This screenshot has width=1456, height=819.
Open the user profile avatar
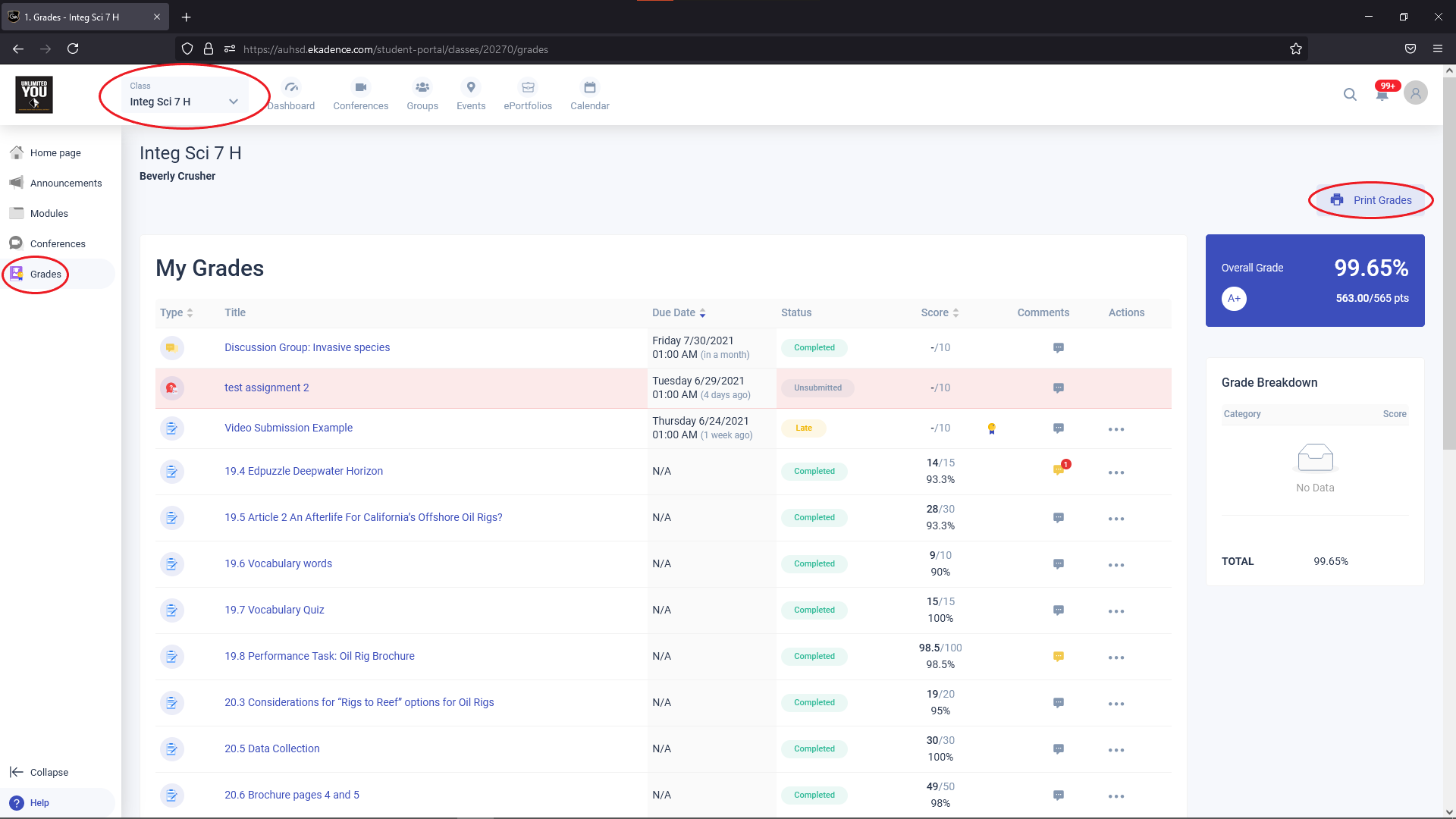click(1415, 93)
